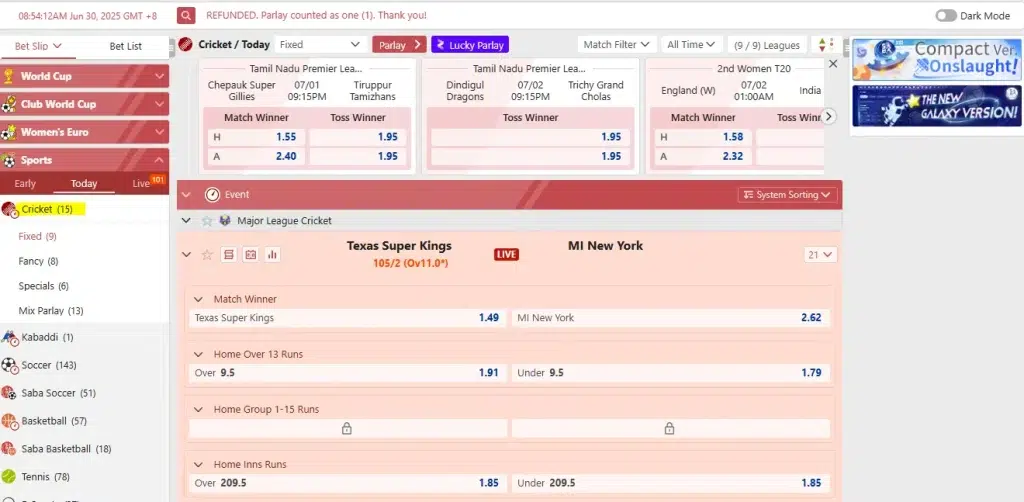The image size is (1024, 502).
Task: Open the Mix Parlay (13) submenu item
Action: [x=51, y=311]
